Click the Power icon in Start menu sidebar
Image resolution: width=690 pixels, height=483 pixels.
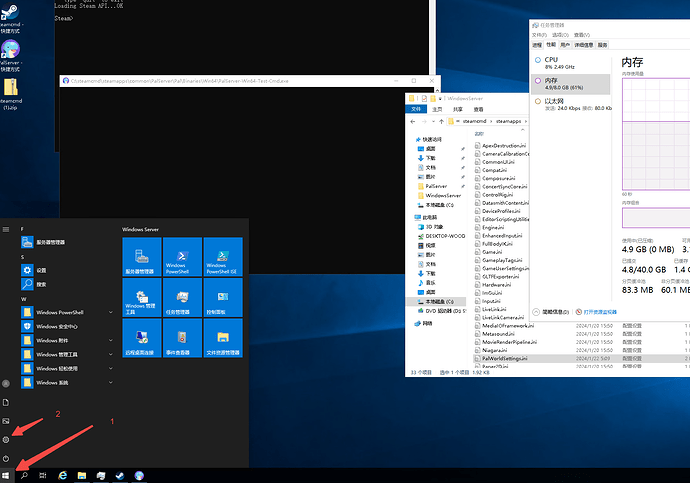pos(6,459)
